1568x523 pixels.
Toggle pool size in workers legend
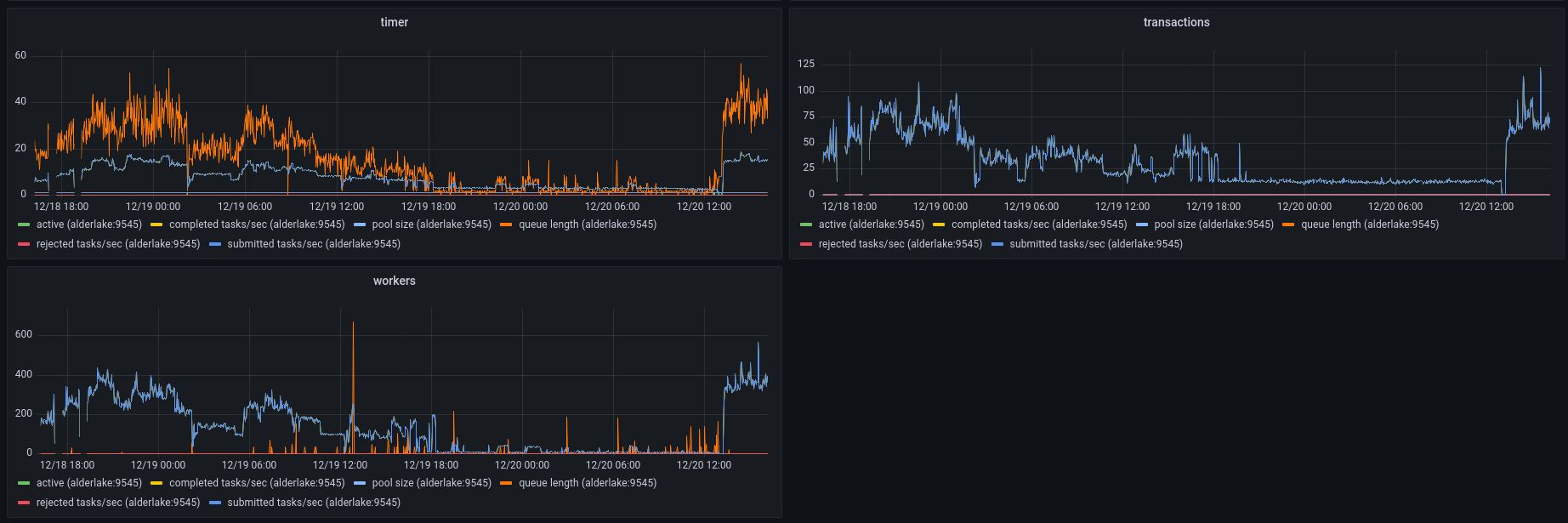pos(432,483)
